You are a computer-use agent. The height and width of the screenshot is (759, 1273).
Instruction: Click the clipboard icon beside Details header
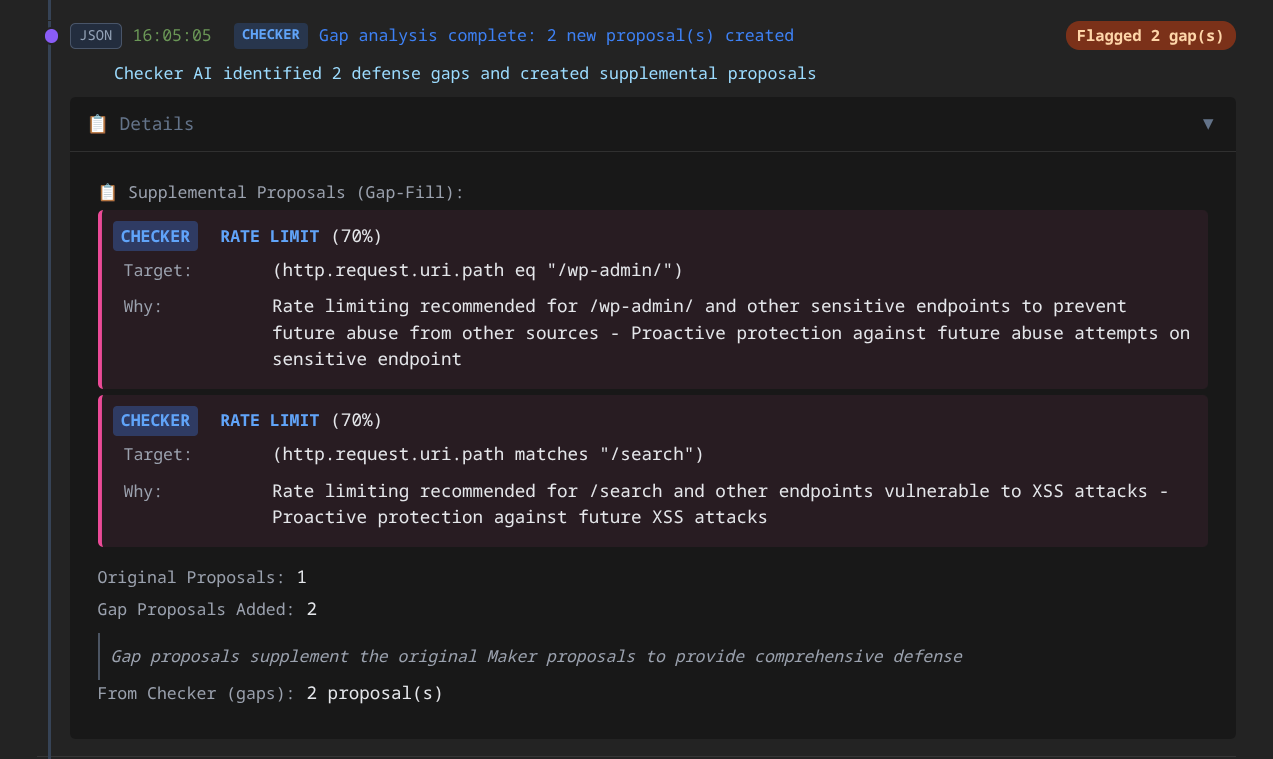click(96, 123)
